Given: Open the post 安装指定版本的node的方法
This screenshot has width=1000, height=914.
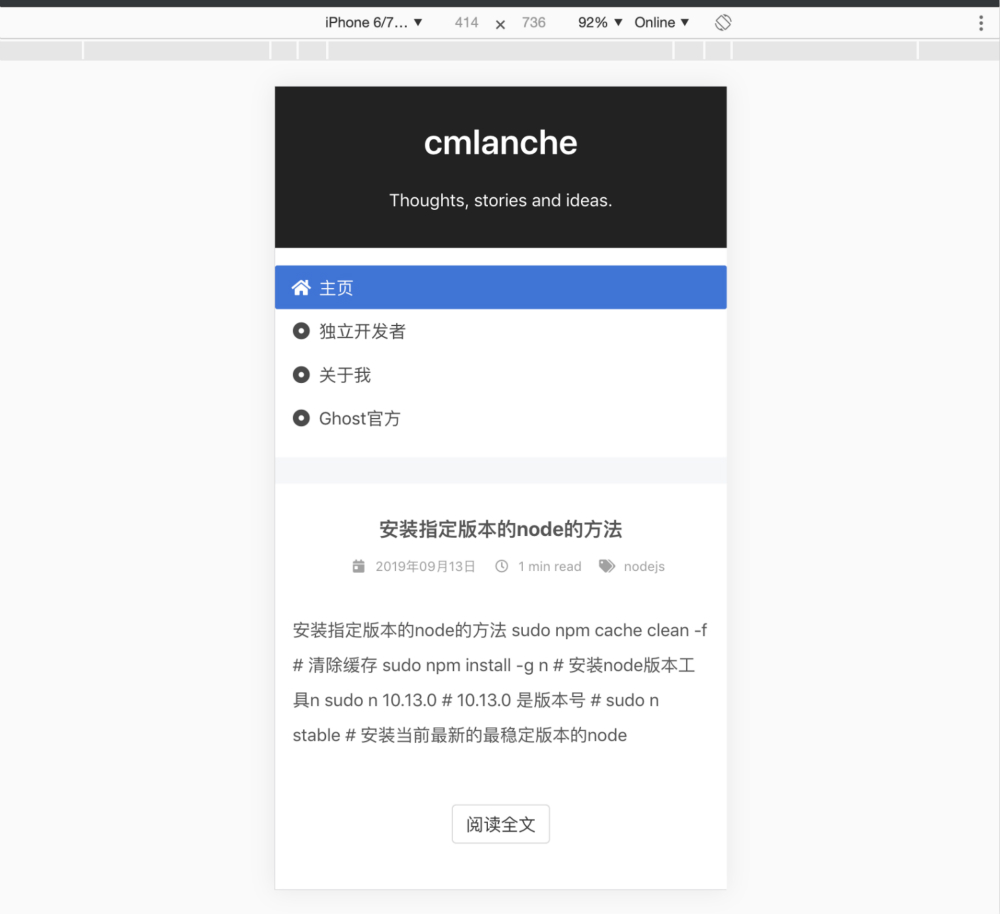Looking at the screenshot, I should [501, 529].
